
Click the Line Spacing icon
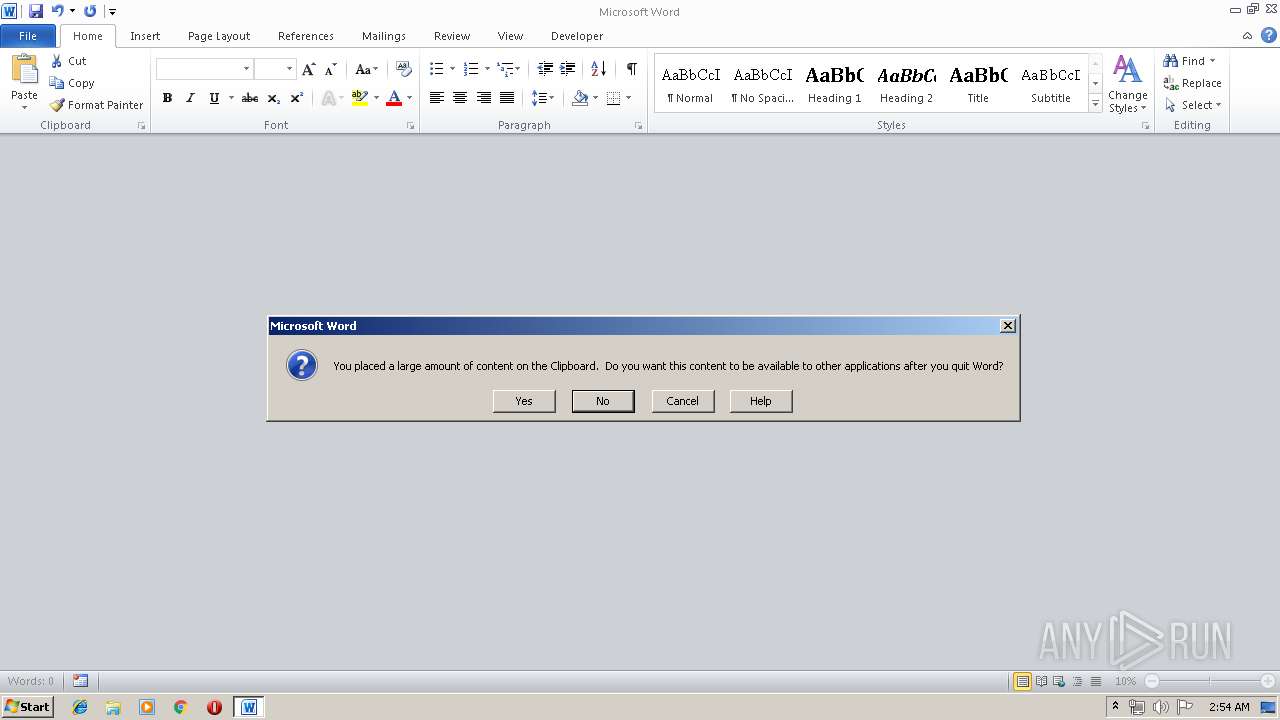(539, 98)
